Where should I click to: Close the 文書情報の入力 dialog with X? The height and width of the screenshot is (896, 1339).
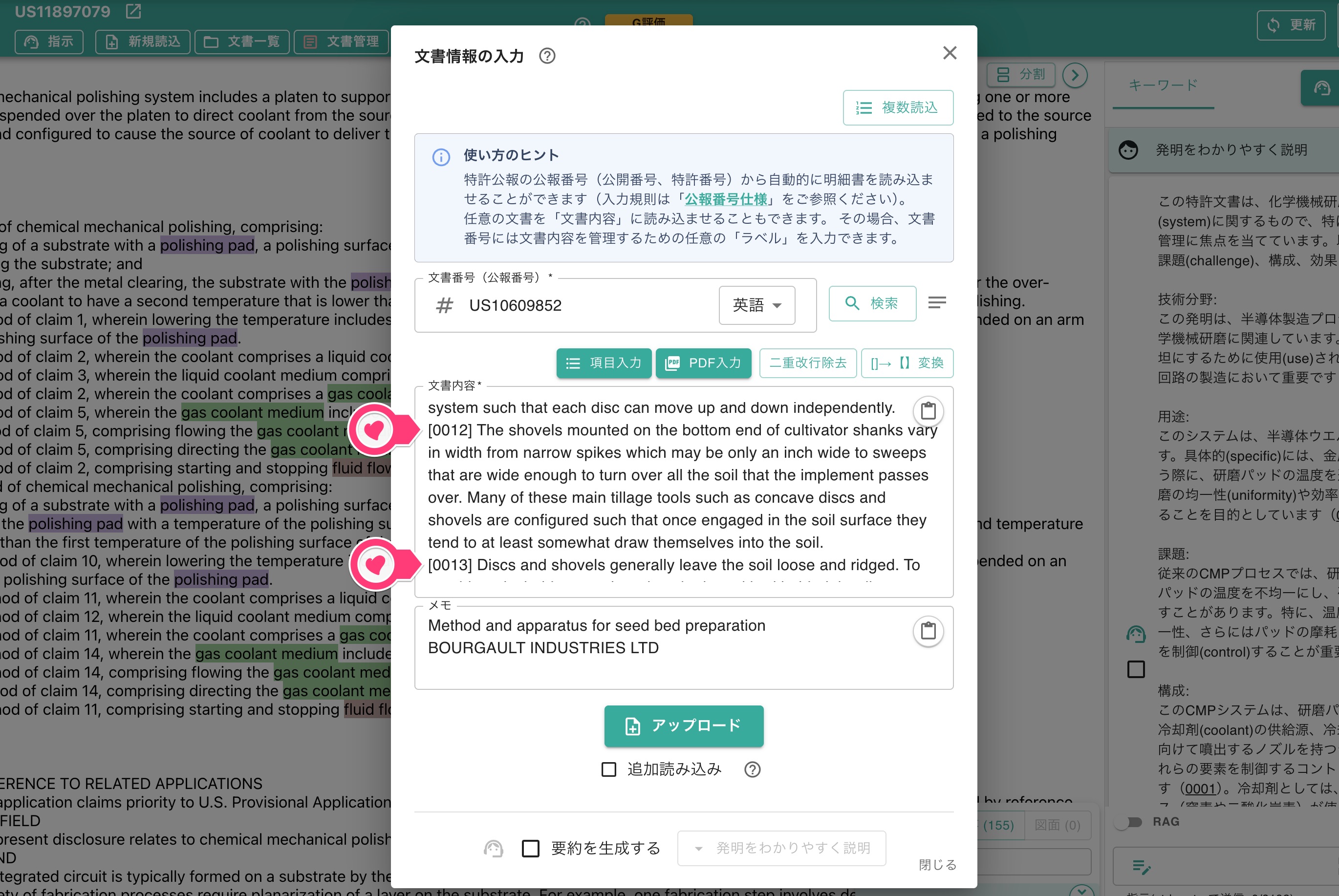click(x=949, y=53)
